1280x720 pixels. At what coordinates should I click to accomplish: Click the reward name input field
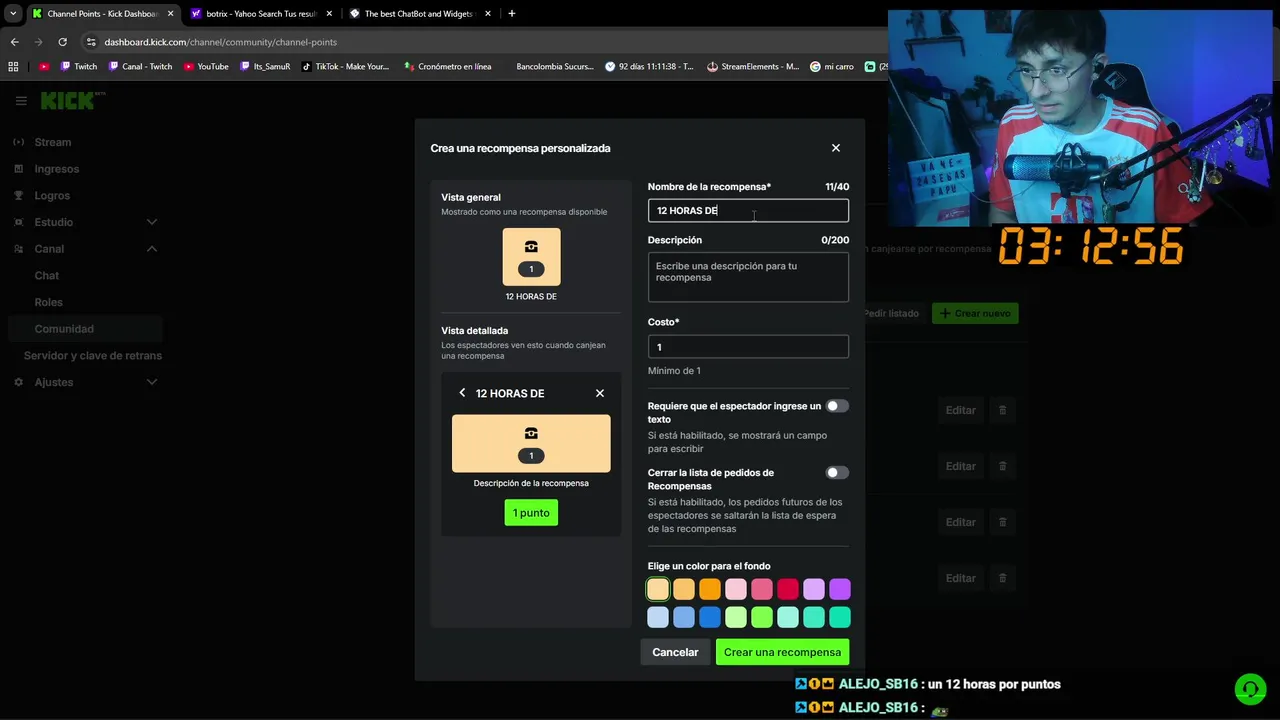[748, 211]
